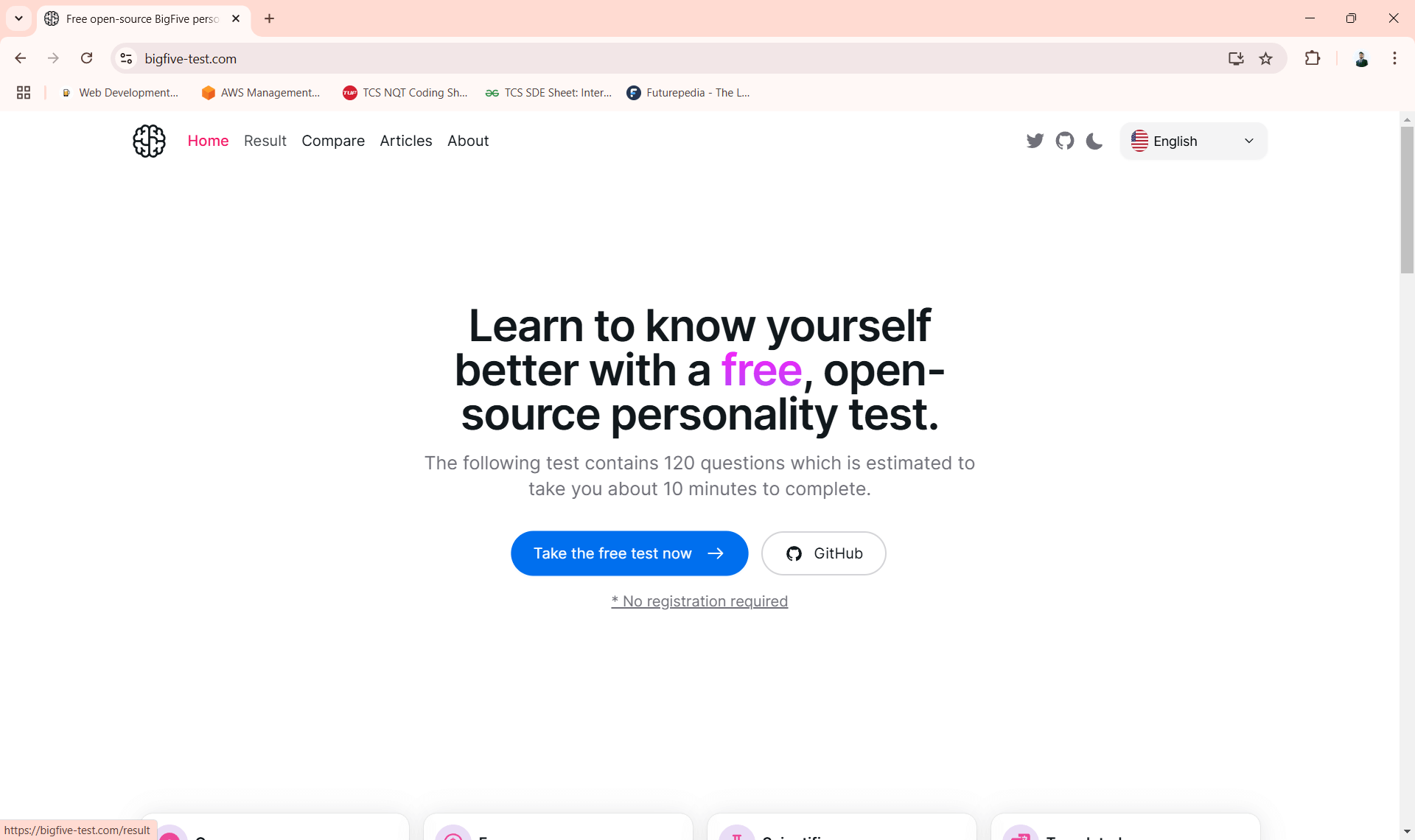Switch to the Compare page

333,141
